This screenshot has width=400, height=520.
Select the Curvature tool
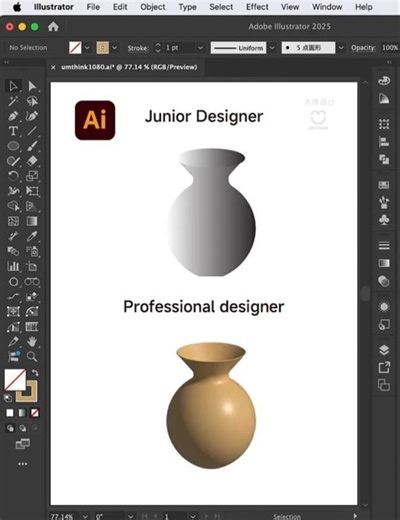tap(32, 116)
